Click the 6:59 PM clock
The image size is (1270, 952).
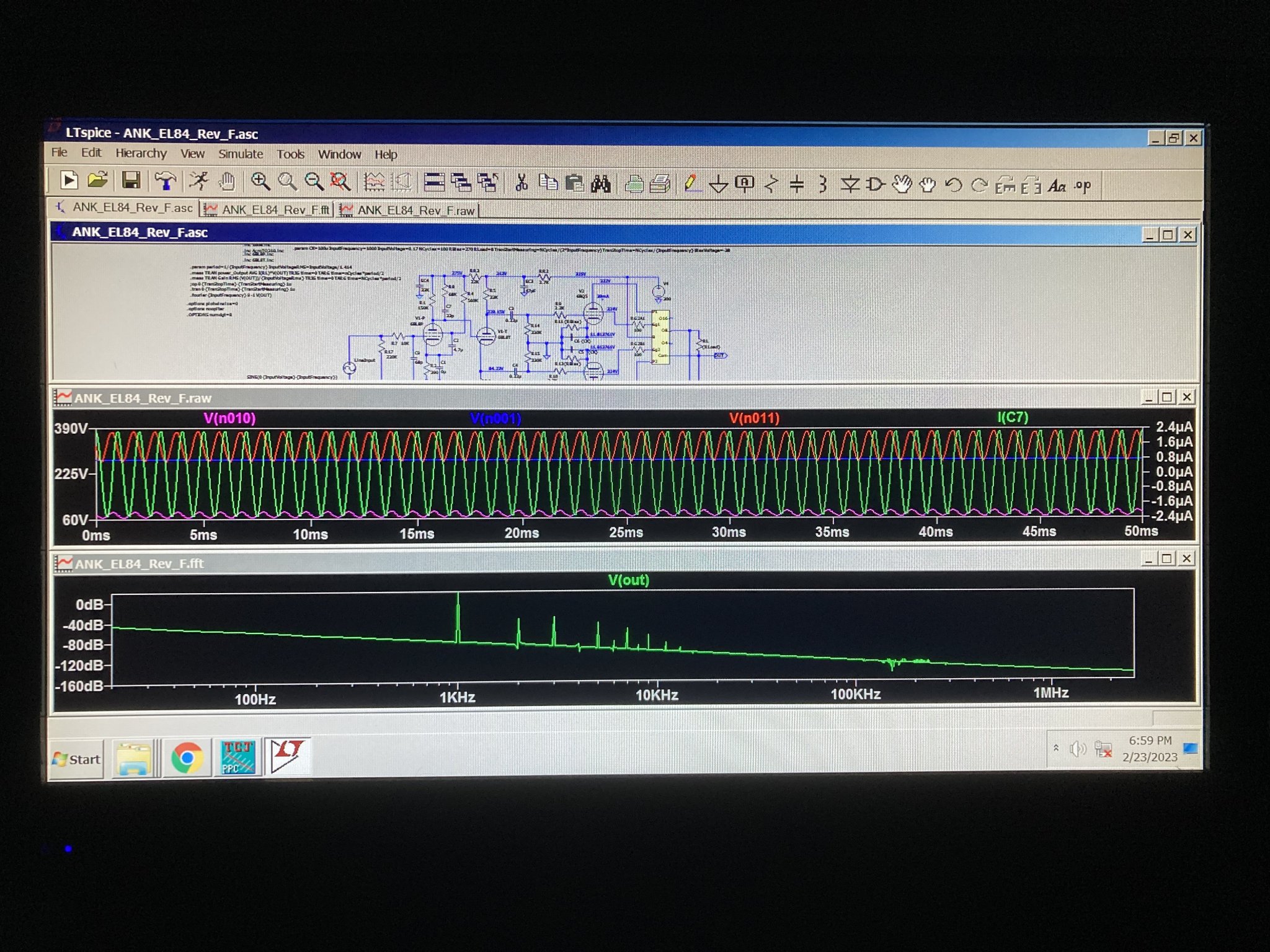1150,741
